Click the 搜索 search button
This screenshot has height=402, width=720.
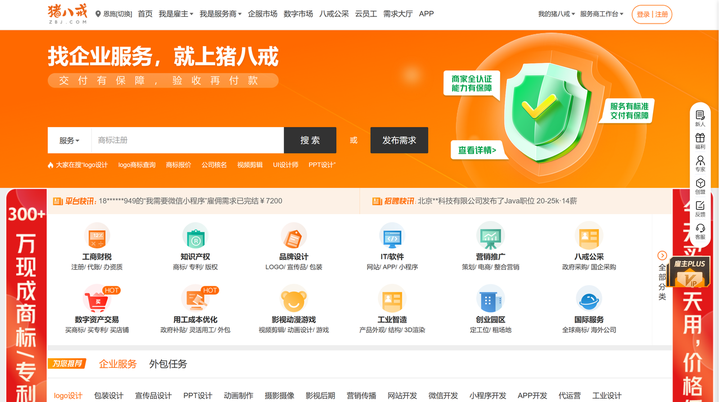point(310,140)
